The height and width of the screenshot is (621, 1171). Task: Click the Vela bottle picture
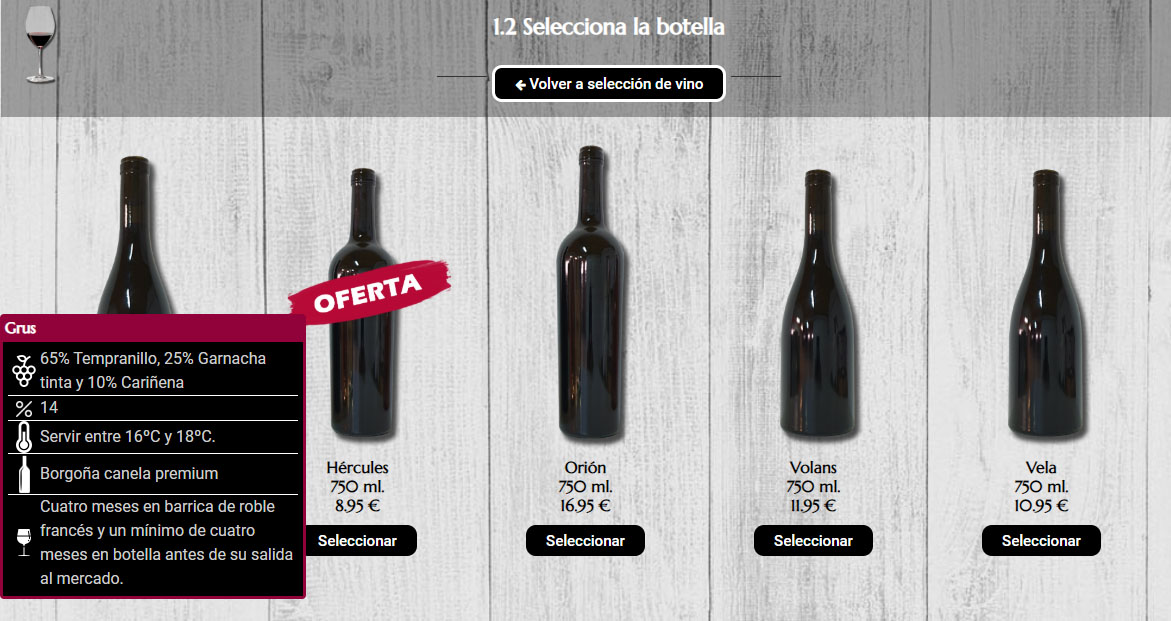[x=1046, y=304]
